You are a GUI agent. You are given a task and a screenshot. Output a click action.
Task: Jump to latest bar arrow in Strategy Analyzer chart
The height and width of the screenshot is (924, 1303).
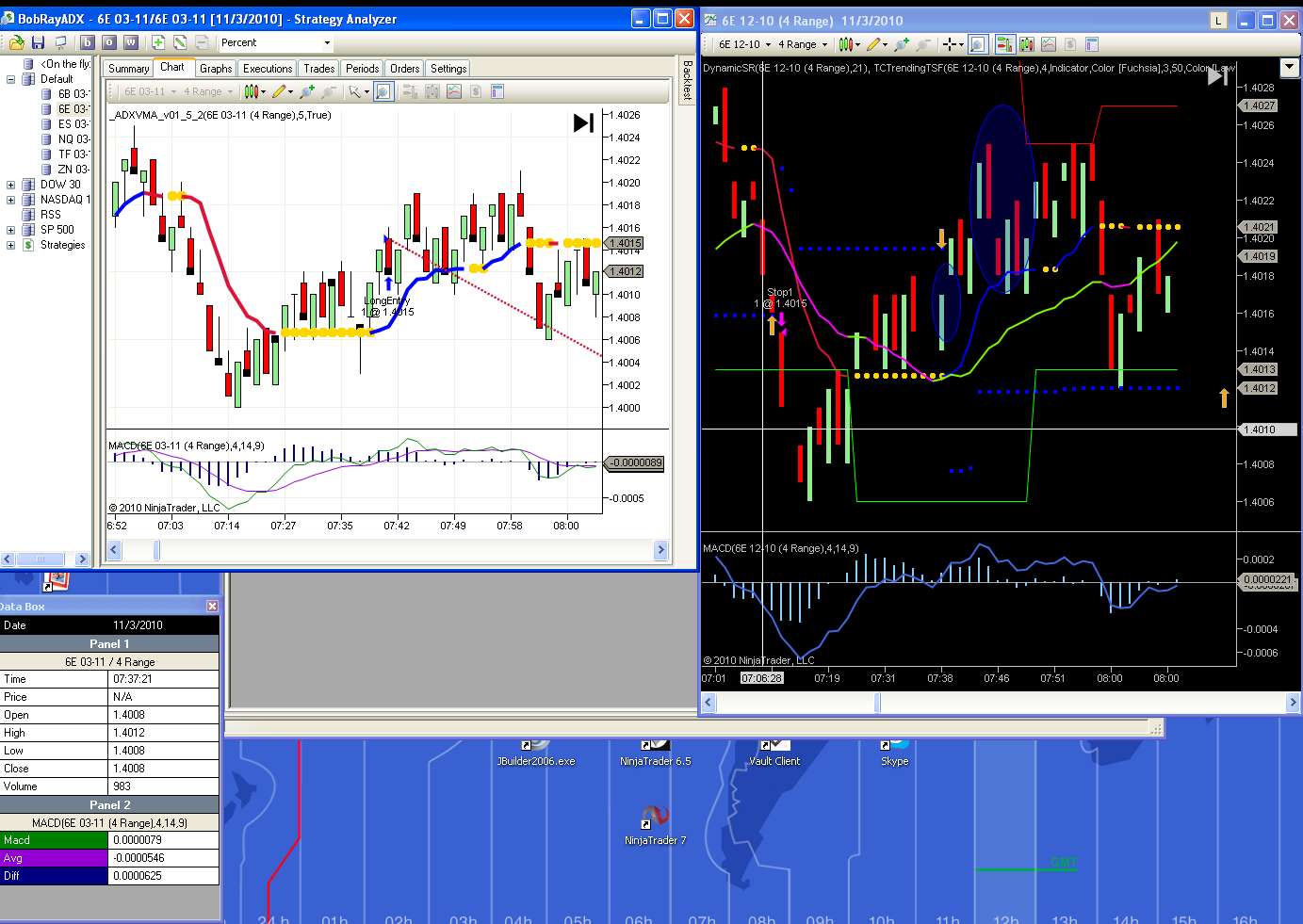pyautogui.click(x=583, y=122)
